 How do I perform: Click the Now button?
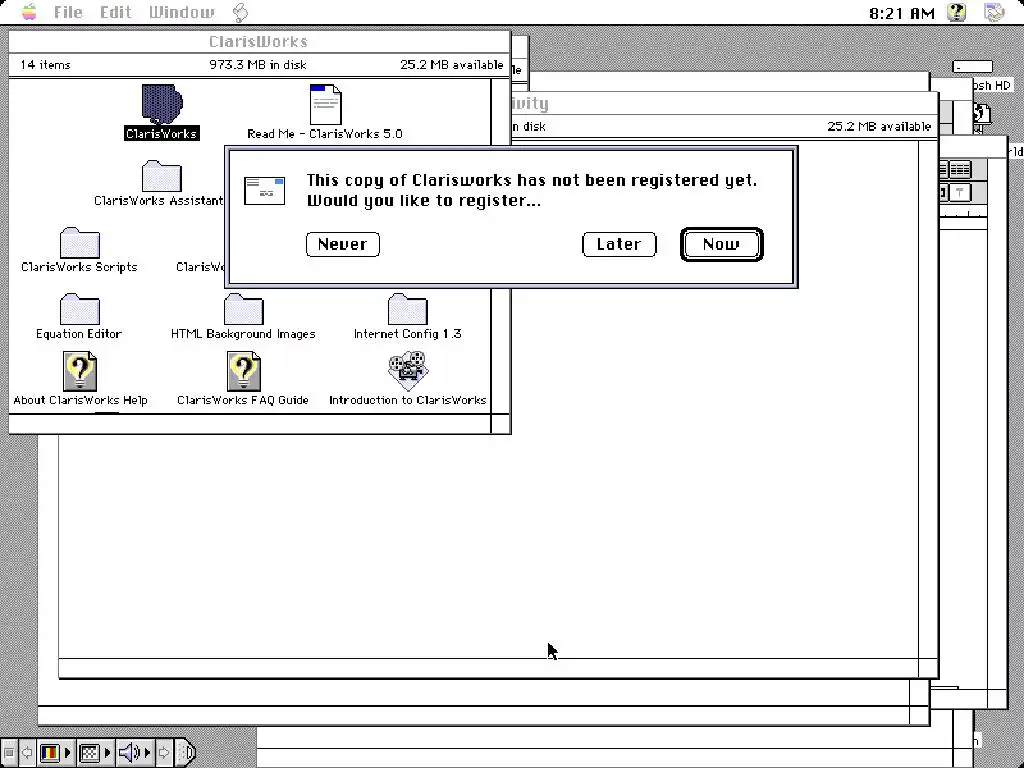pyautogui.click(x=722, y=244)
